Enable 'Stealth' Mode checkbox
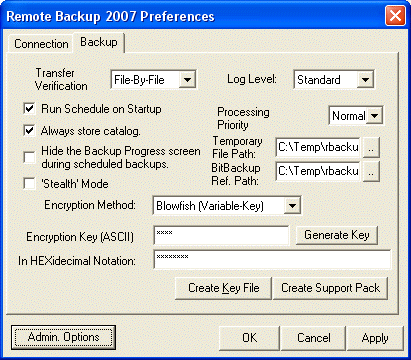Image resolution: width=411 pixels, height=360 pixels. click(29, 184)
